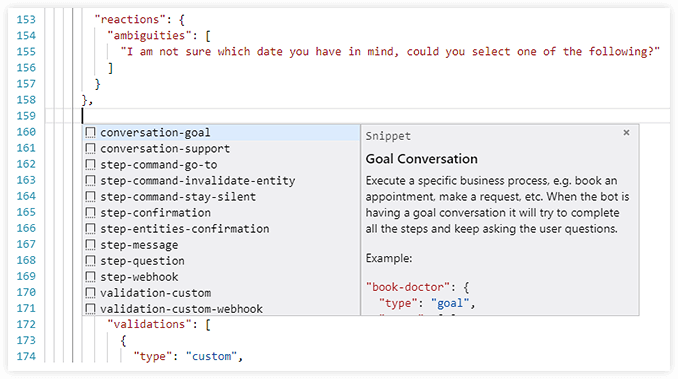The height and width of the screenshot is (379, 678).
Task: Select the step-webhook suggestion
Action: pyautogui.click(x=221, y=277)
